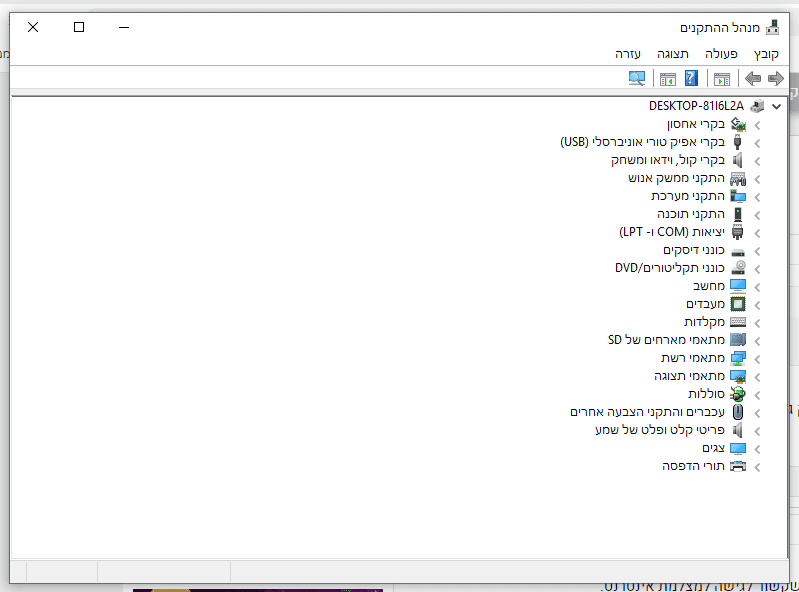Expand the מחשב node

click(x=758, y=287)
